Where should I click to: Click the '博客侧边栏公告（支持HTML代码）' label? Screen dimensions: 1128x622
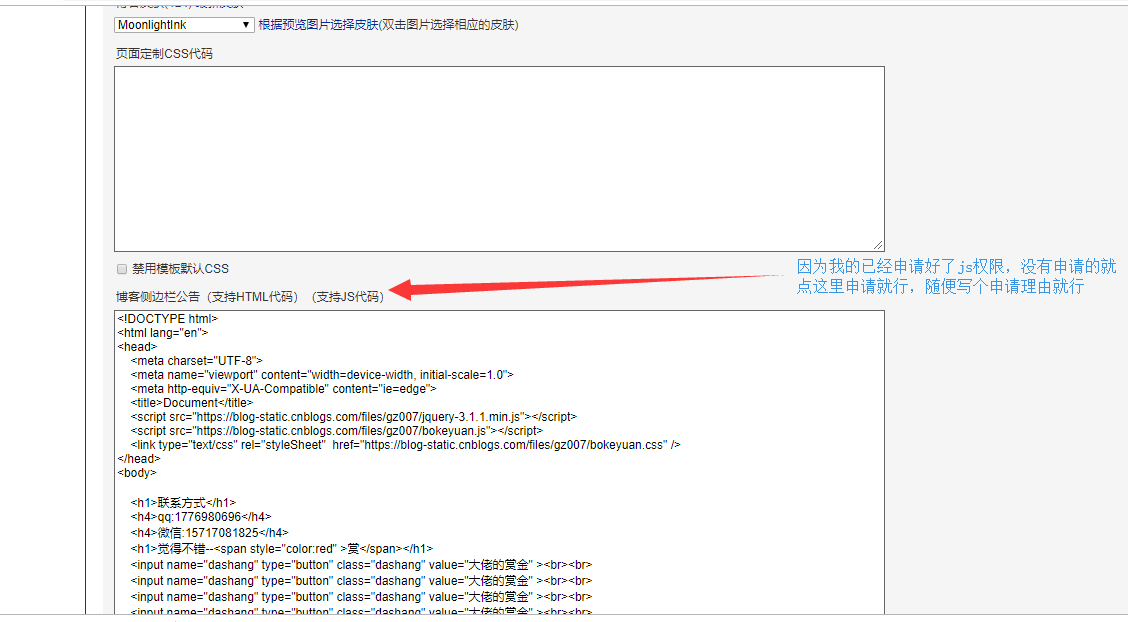207,296
